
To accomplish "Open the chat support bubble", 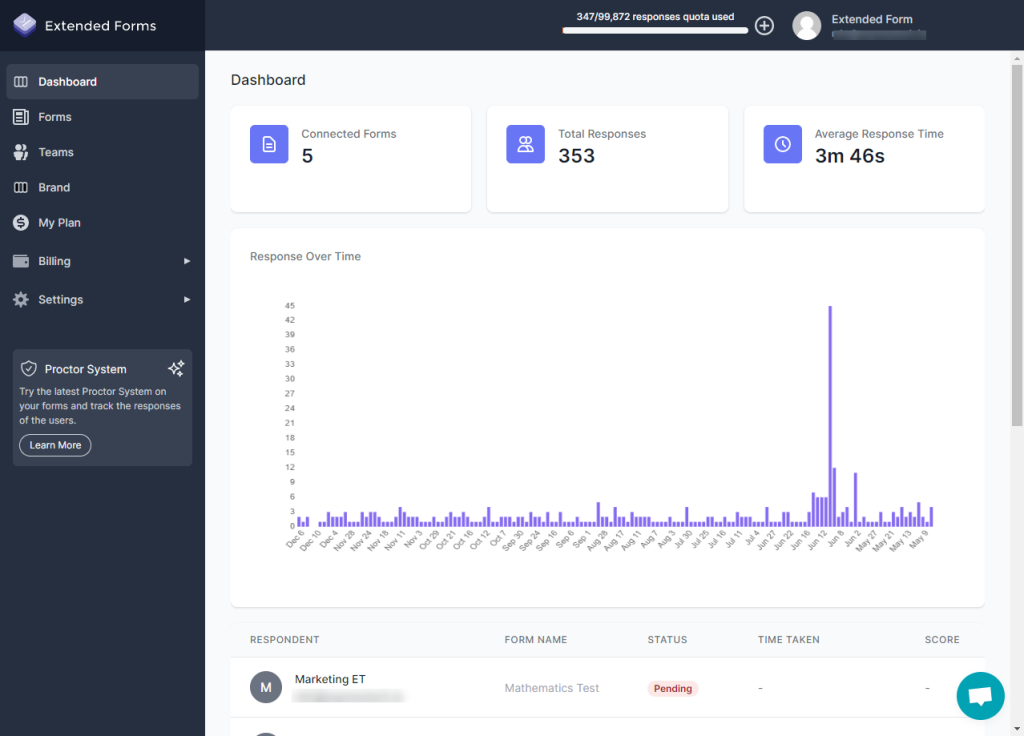I will tap(980, 696).
